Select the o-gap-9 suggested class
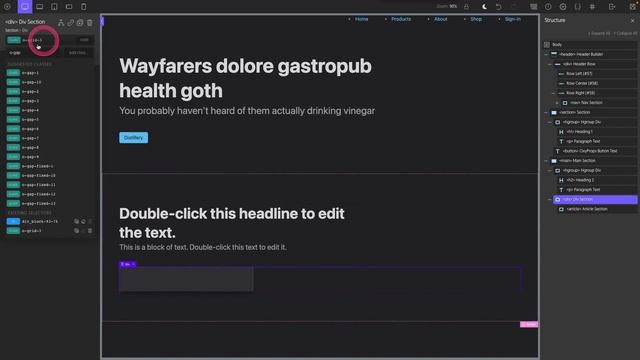 pyautogui.click(x=31, y=157)
